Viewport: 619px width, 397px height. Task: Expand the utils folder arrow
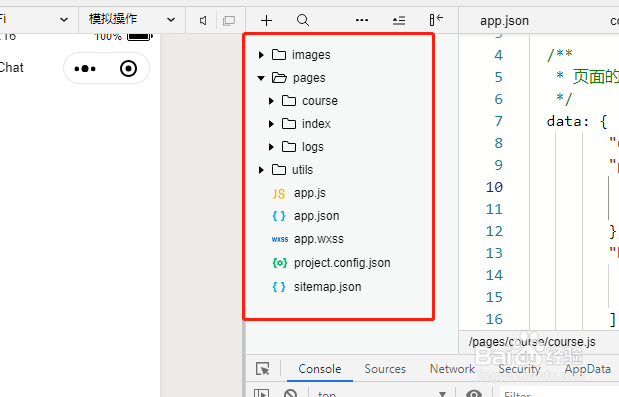261,170
